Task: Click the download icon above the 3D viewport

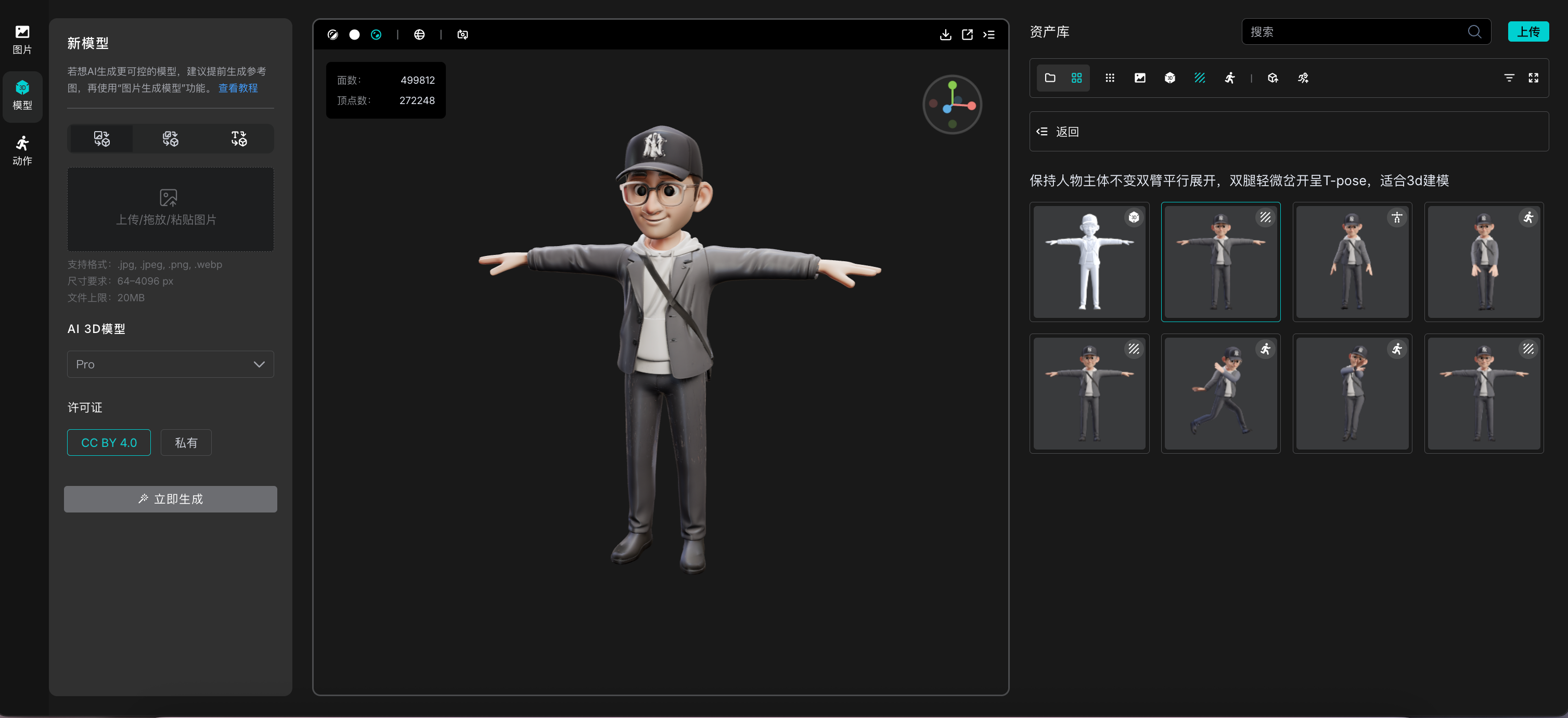Action: tap(945, 35)
